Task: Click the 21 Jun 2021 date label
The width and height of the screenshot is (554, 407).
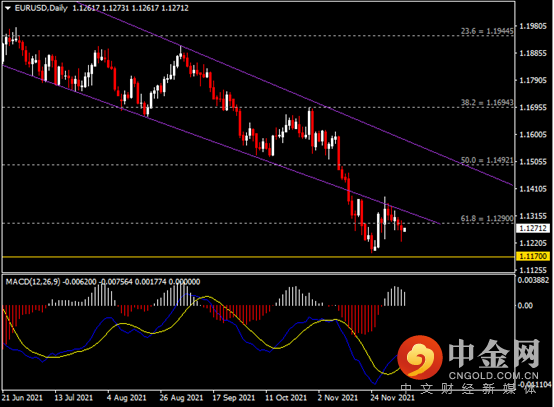Action: (x=22, y=398)
